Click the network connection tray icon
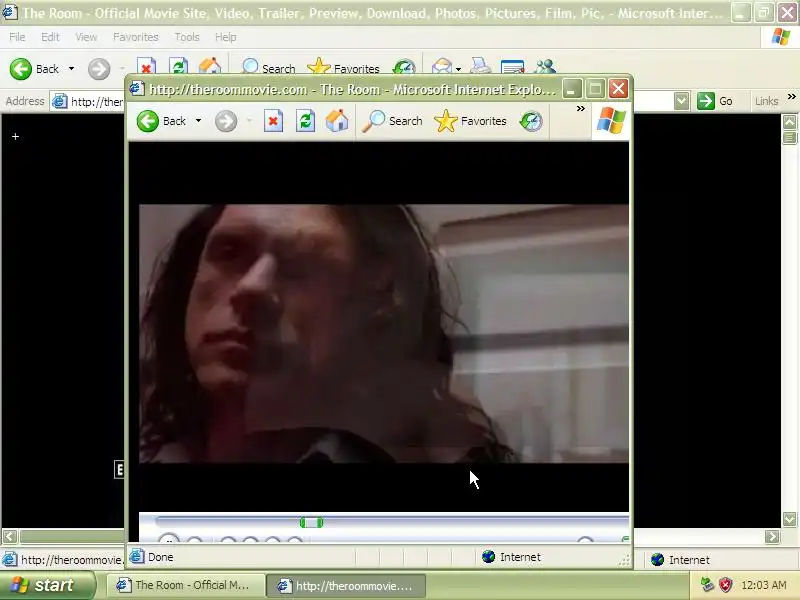The width and height of the screenshot is (800, 600). point(707,584)
